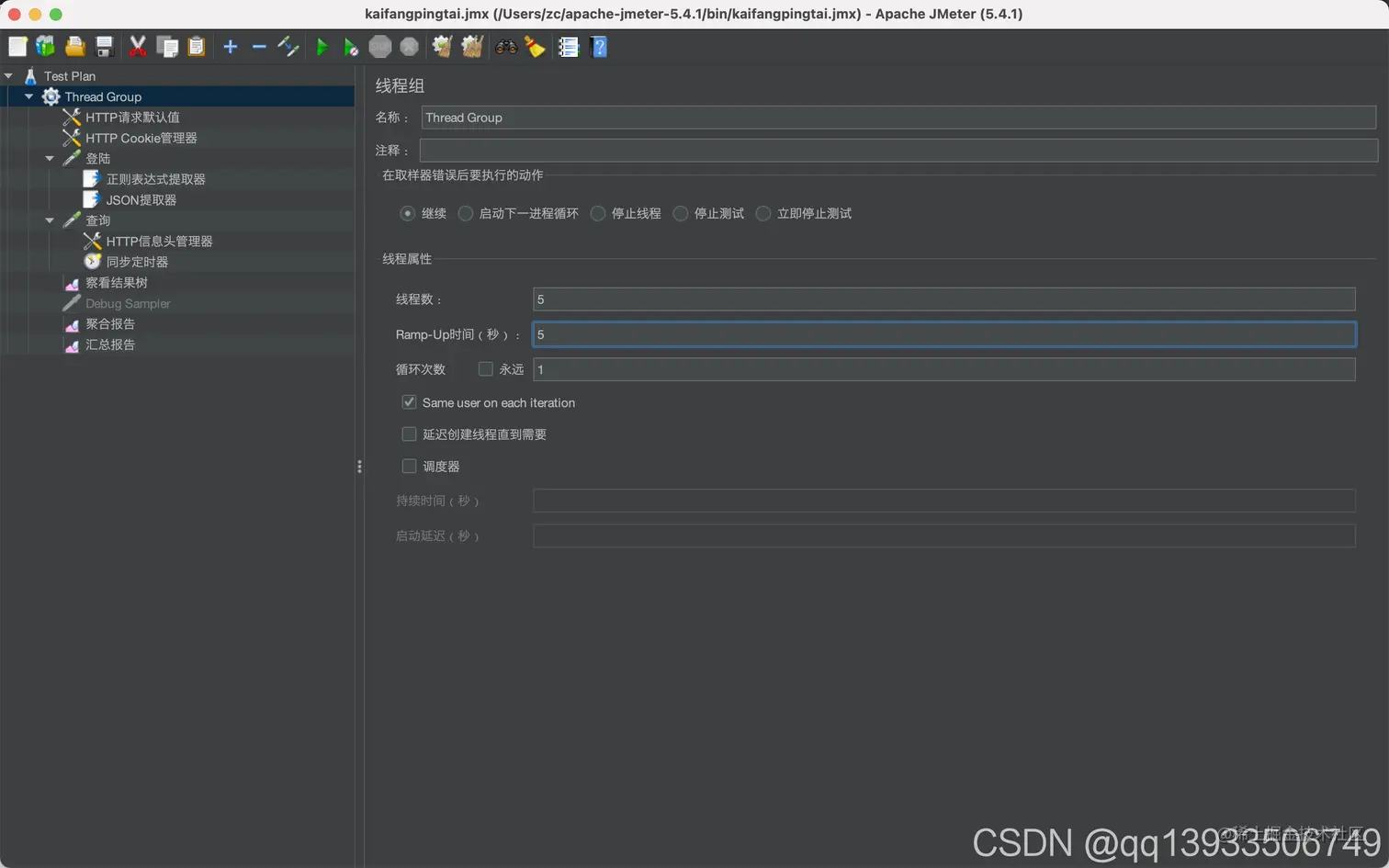
Task: Click the 持续时间 input field
Action: point(944,501)
